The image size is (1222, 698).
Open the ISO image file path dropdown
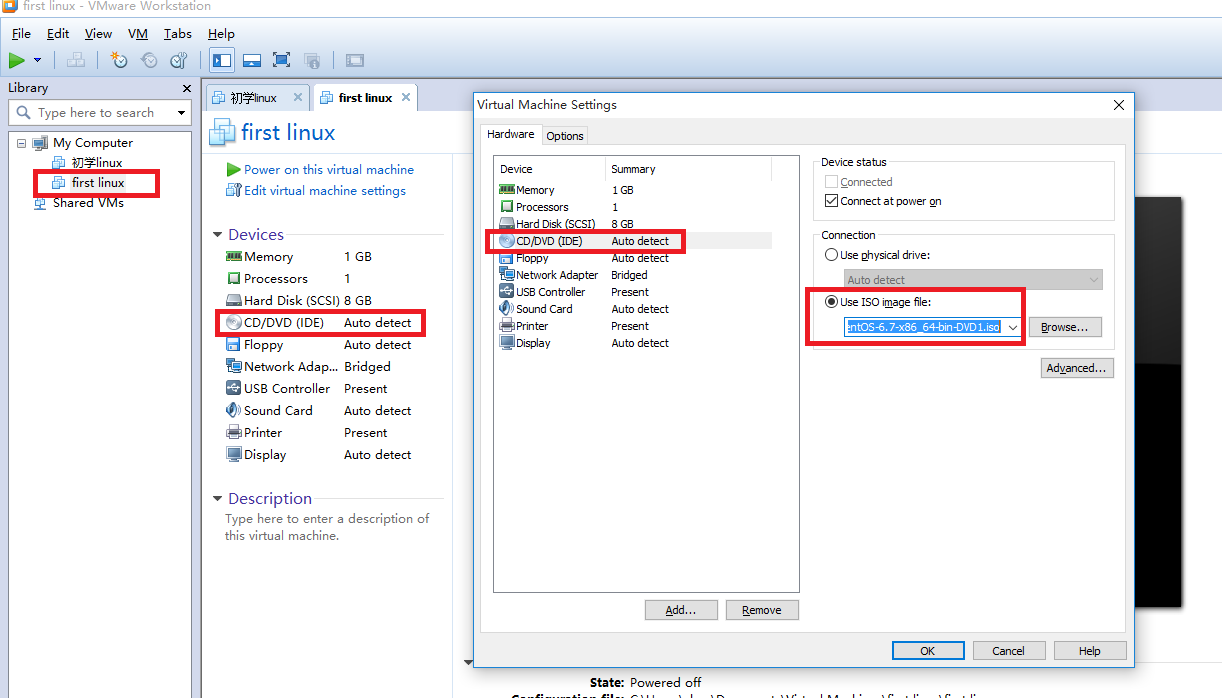[x=1013, y=327]
